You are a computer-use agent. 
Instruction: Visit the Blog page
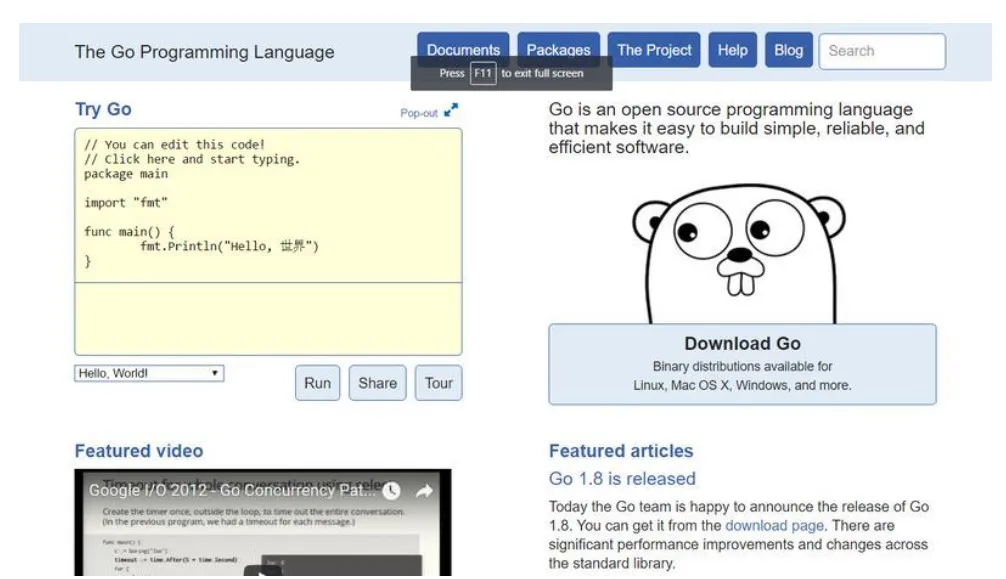tap(789, 50)
